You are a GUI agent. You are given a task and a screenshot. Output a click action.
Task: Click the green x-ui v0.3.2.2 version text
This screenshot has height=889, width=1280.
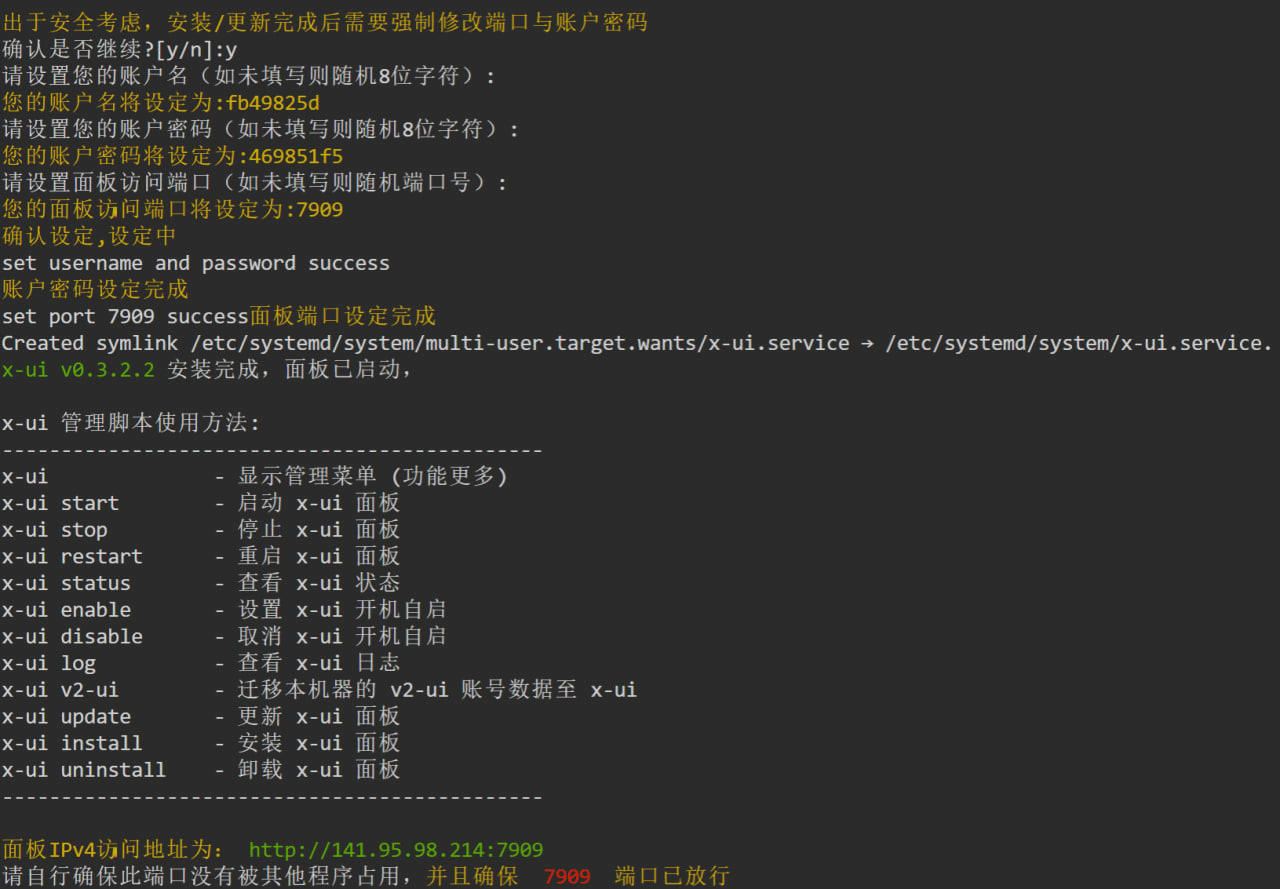point(78,370)
